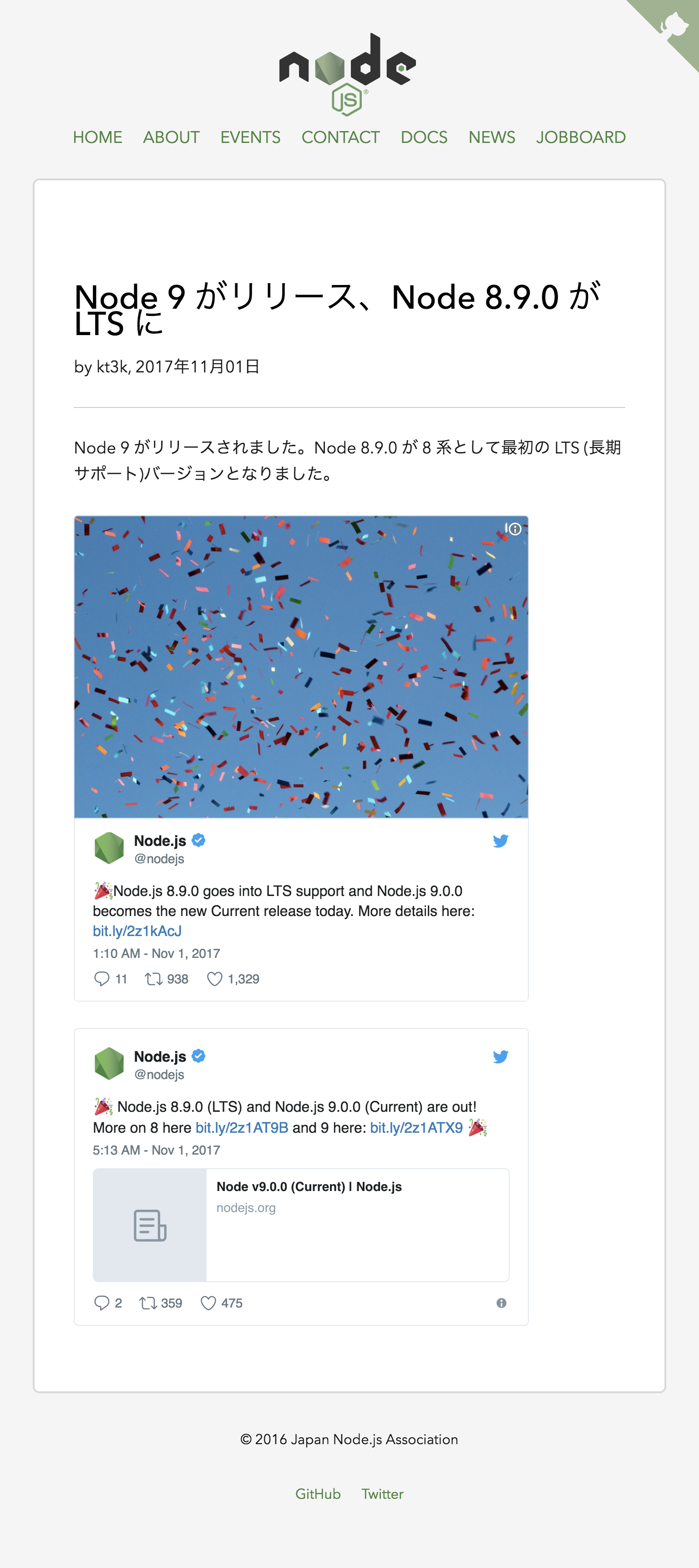Go to the EVENTS page
699x1568 pixels.
pyautogui.click(x=250, y=137)
